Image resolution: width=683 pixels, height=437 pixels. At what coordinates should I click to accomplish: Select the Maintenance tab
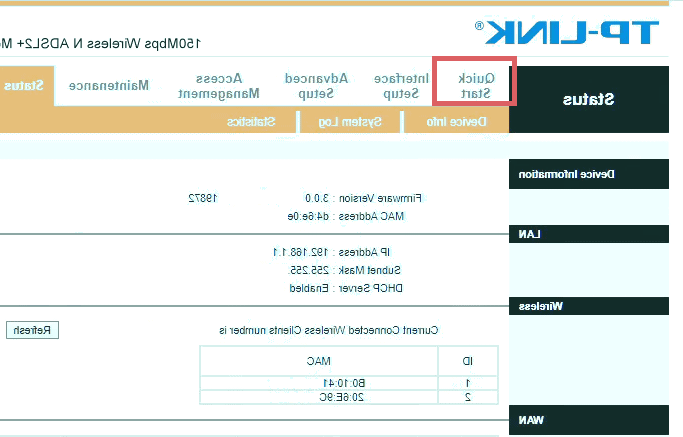[x=108, y=85]
